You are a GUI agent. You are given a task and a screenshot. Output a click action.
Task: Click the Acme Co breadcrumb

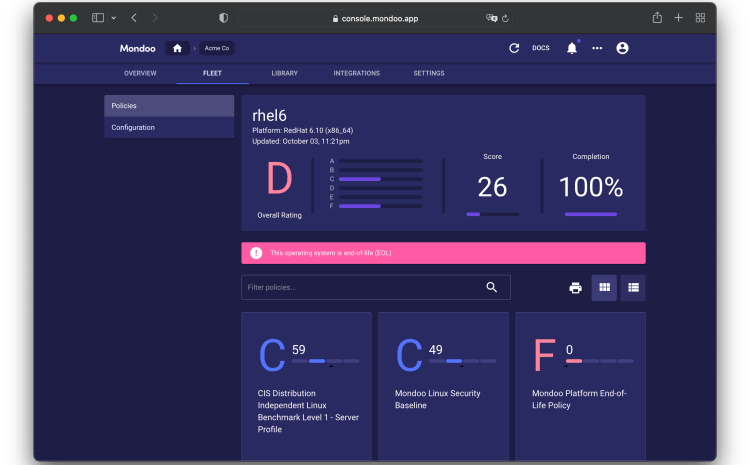(217, 48)
